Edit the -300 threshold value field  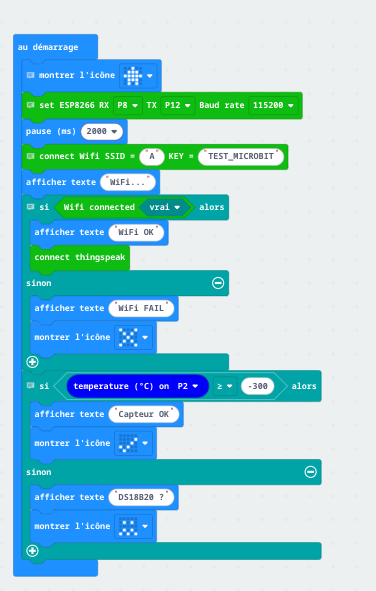258,386
